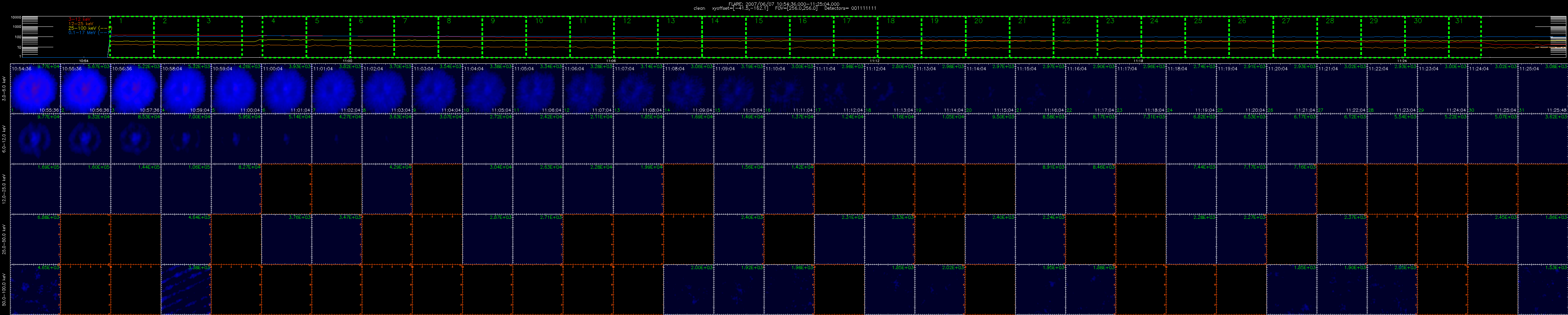This screenshot has width=1568, height=315.
Task: Select time interval 16 box in lightcurve plot
Action: (812, 37)
